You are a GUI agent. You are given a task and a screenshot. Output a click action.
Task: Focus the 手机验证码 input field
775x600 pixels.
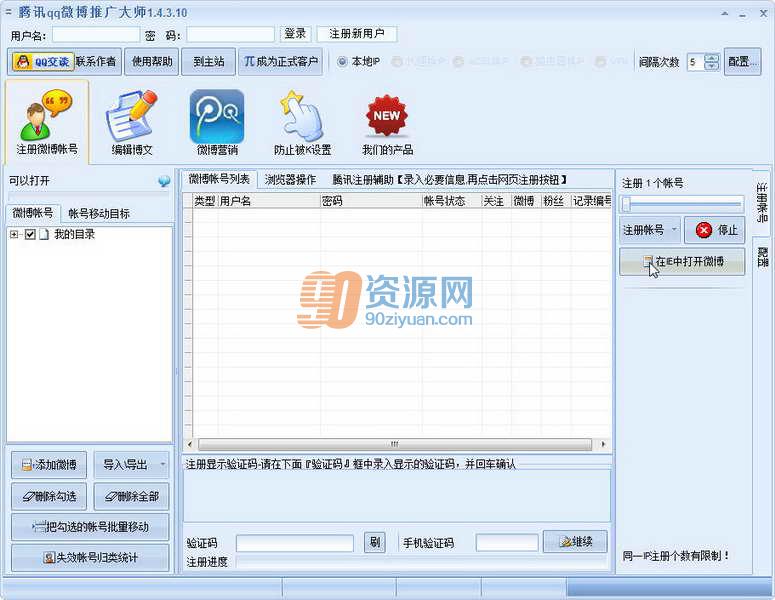coord(507,543)
